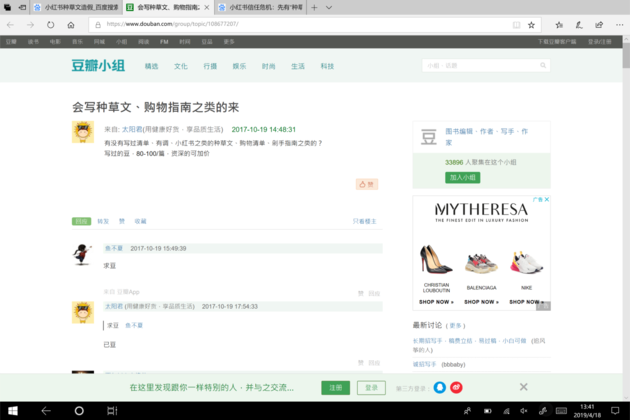Open 电影 in the top Douban bar
Viewport: 630px width, 420px height.
tap(55, 42)
